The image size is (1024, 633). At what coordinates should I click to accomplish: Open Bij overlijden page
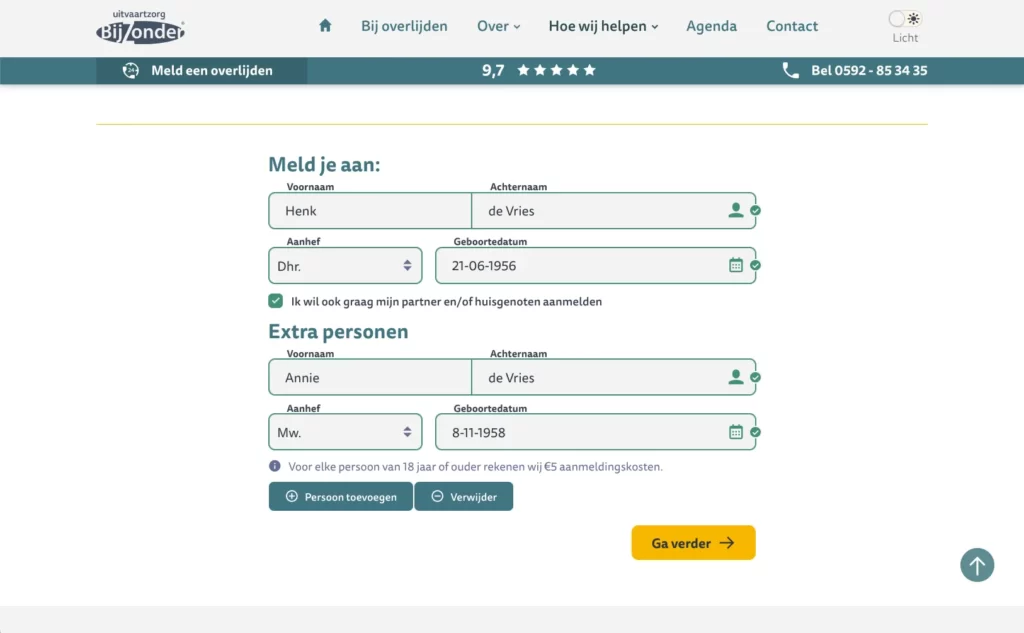pos(404,26)
